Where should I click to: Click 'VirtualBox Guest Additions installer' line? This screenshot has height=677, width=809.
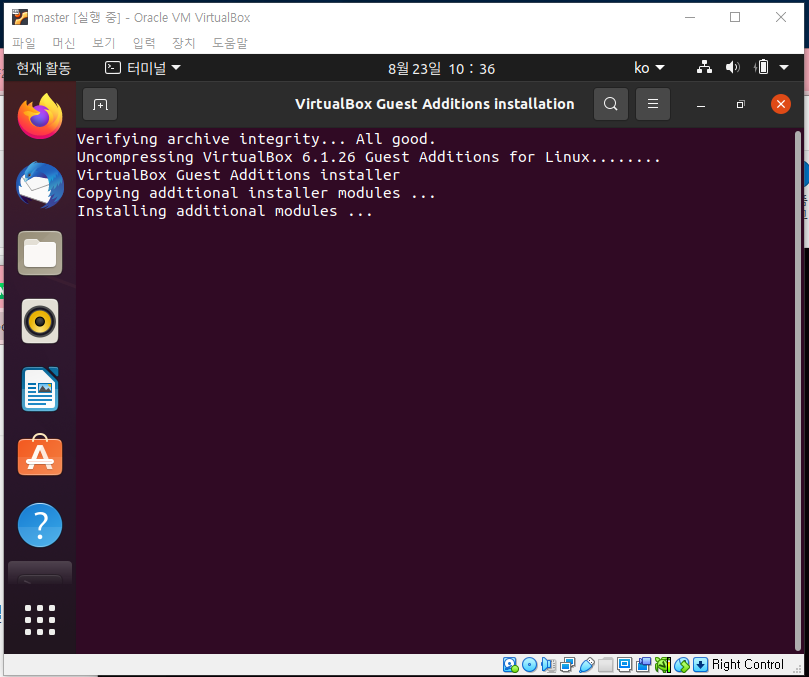coord(238,175)
